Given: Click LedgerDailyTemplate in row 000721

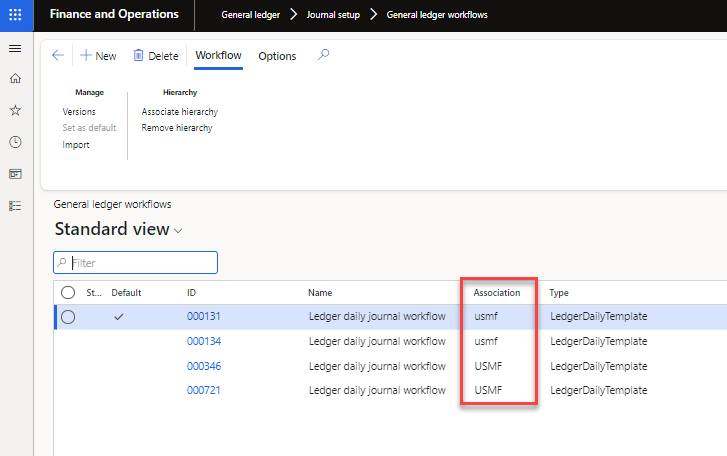Looking at the screenshot, I should tap(599, 390).
